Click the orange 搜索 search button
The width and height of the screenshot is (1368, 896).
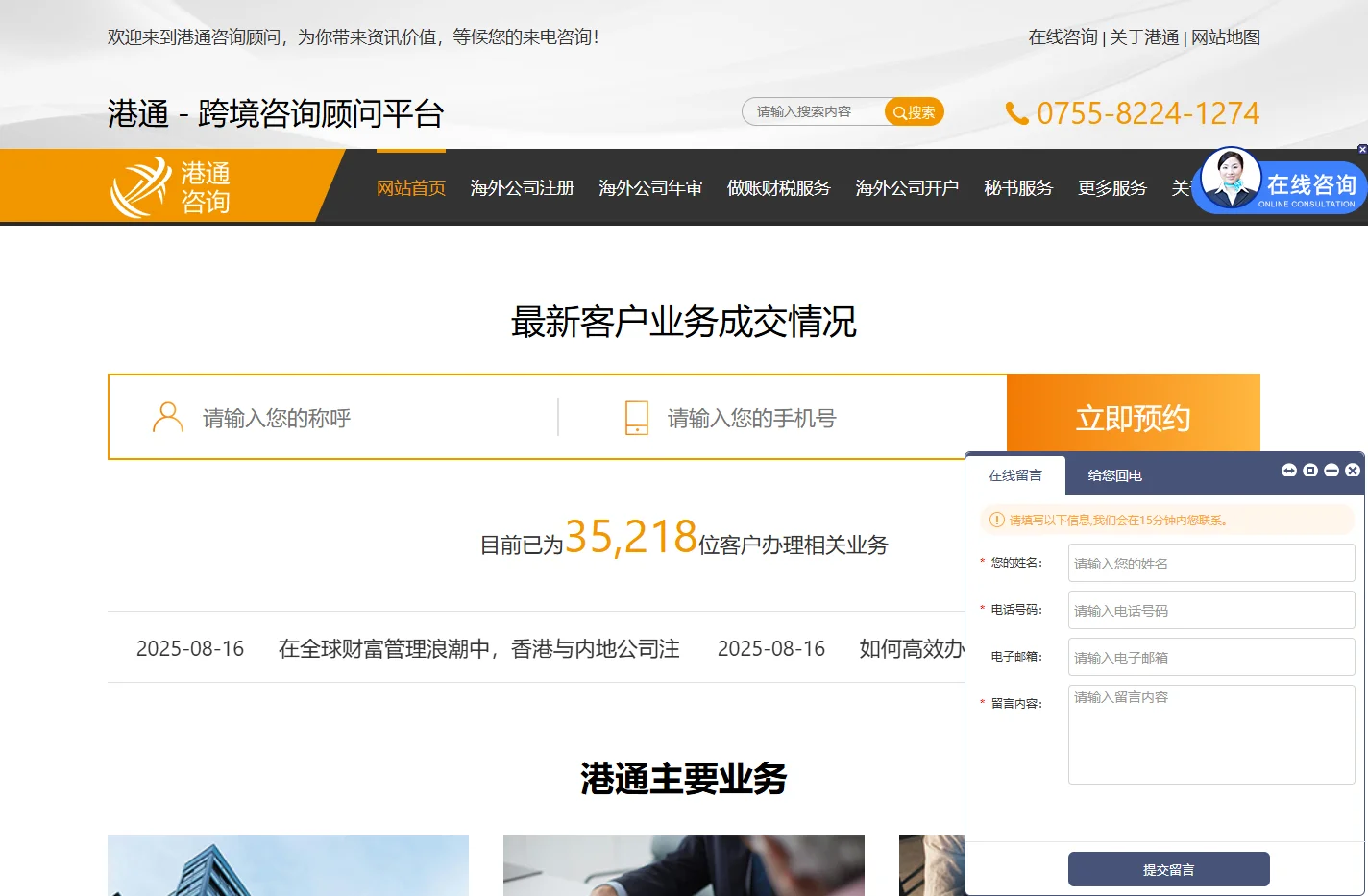tap(915, 112)
